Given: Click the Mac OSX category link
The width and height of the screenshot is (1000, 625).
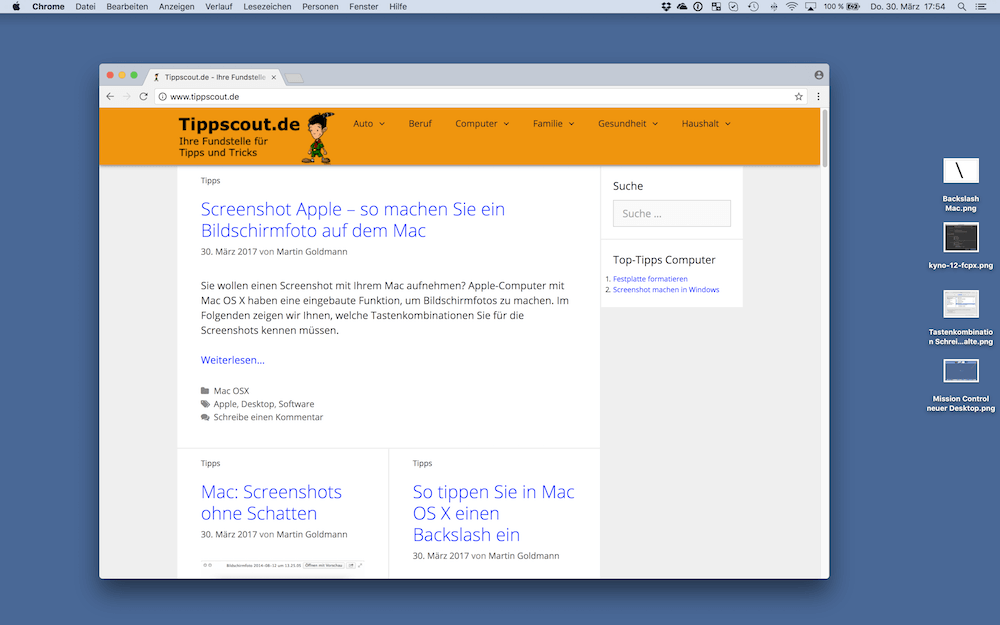Looking at the screenshot, I should pyautogui.click(x=231, y=391).
